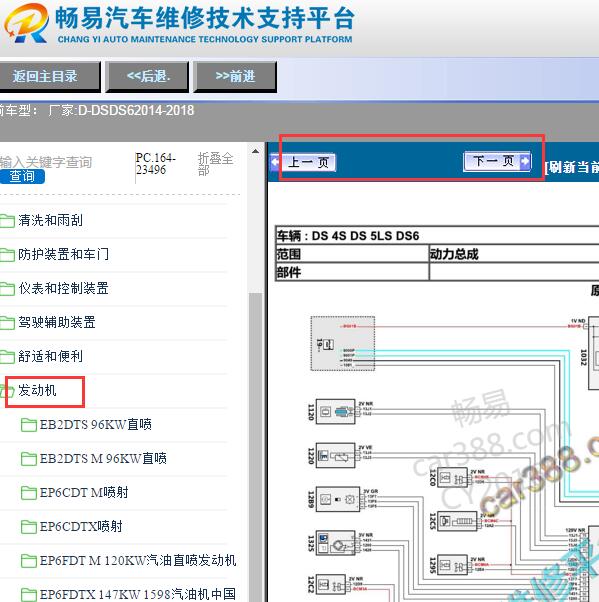The image size is (599, 602).
Task: Click the dashed box component 19 in diagram
Action: 343,344
